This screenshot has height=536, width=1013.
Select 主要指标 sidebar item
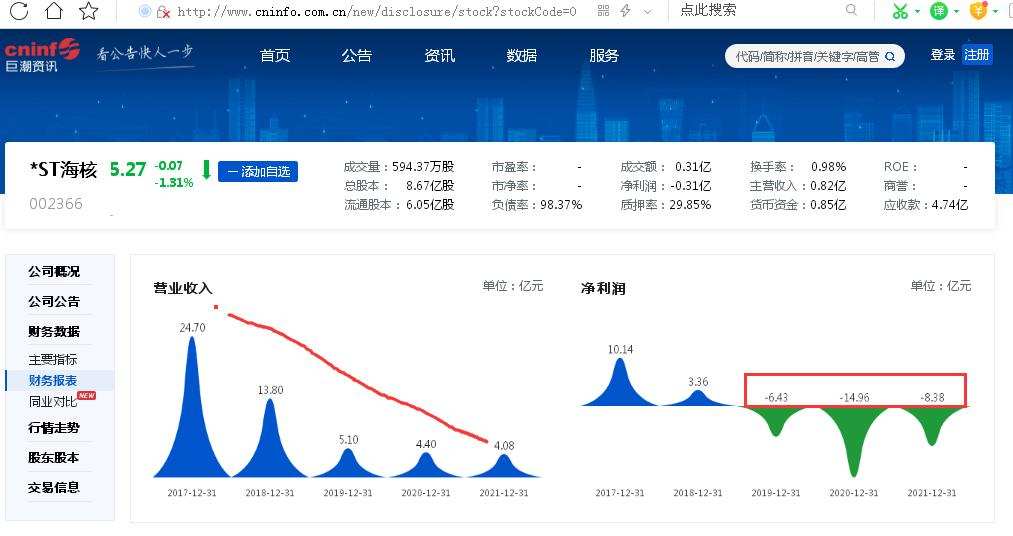[53, 360]
